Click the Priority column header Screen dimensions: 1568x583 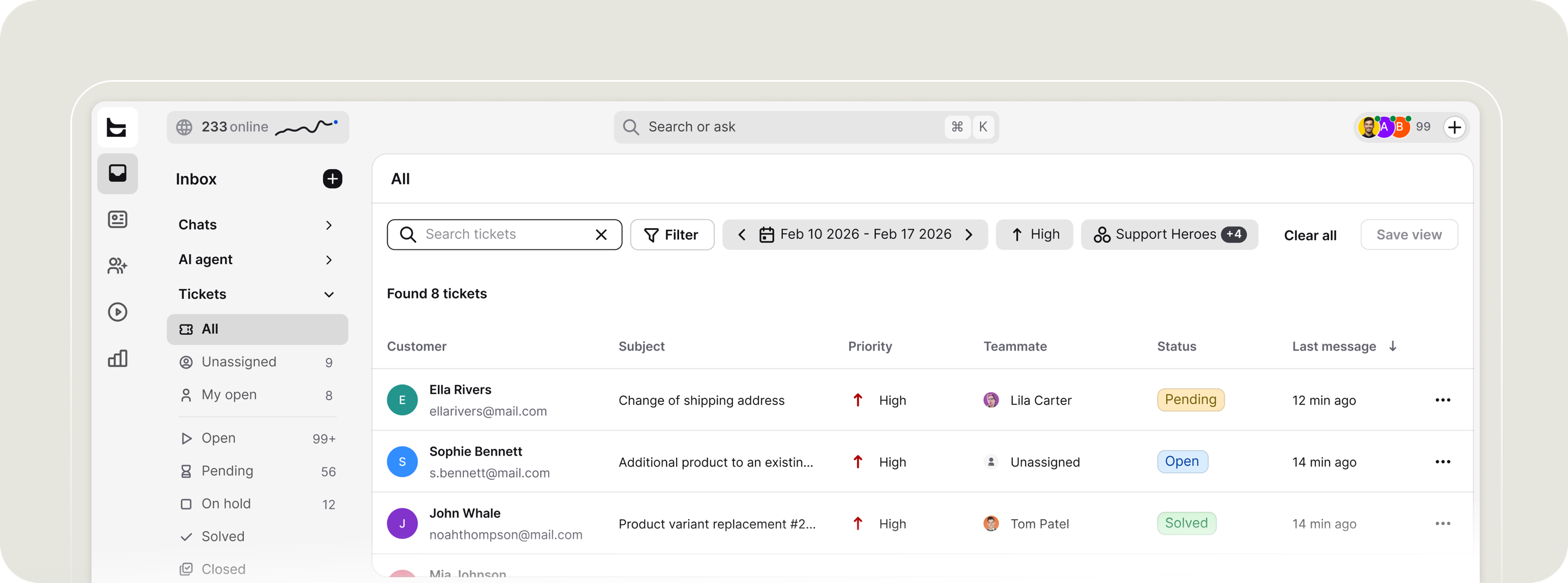point(870,346)
